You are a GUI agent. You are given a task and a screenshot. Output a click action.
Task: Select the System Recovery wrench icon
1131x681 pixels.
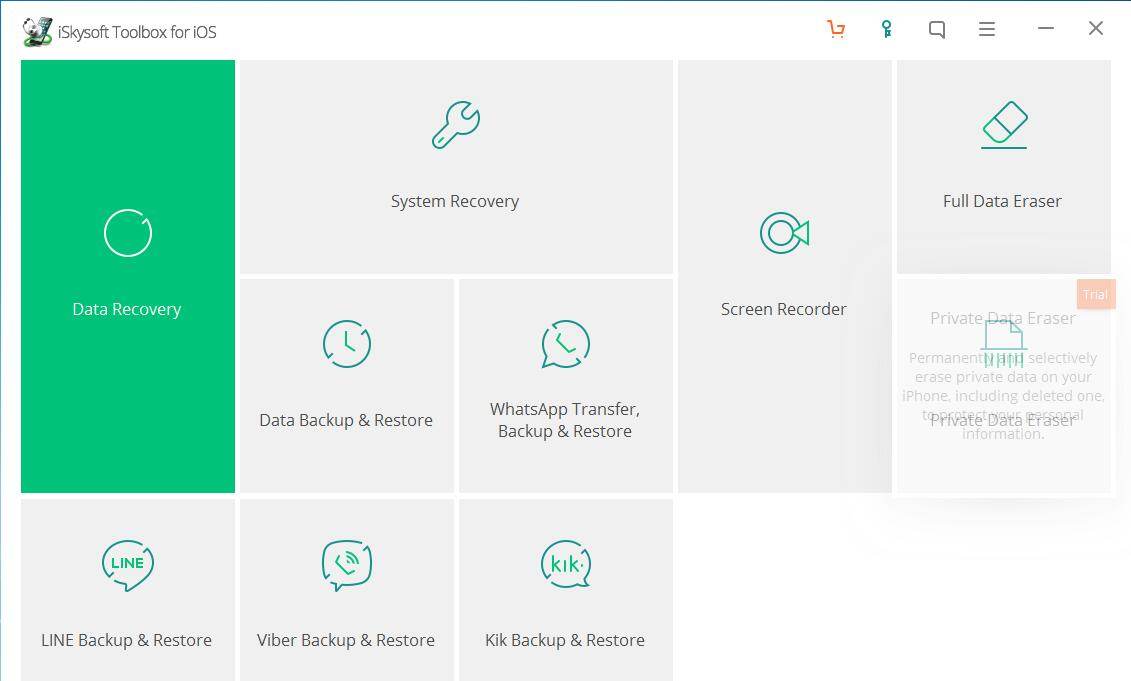pyautogui.click(x=455, y=123)
